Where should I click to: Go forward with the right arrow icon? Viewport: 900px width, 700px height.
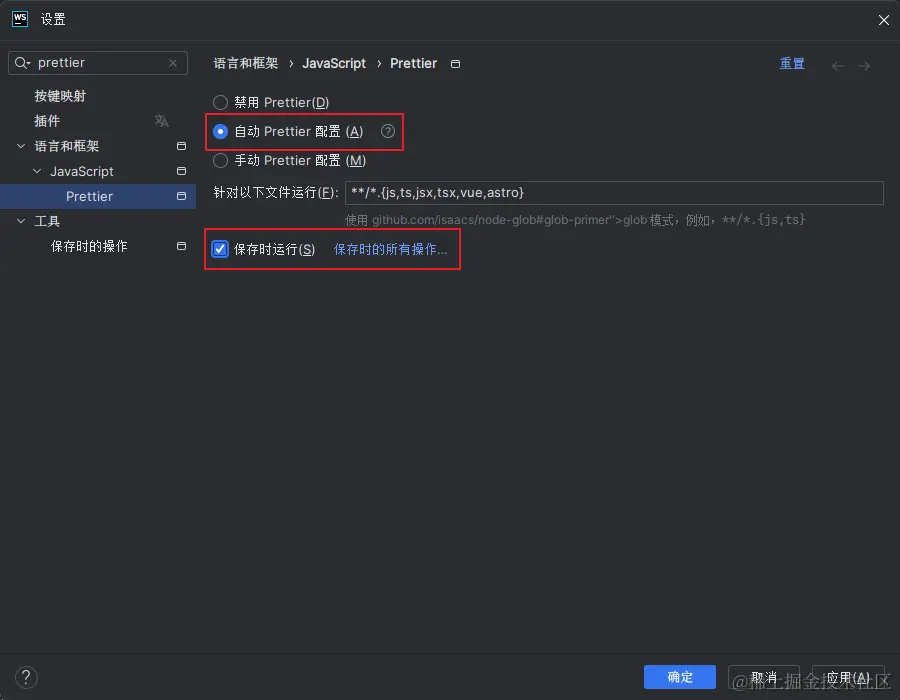(864, 66)
